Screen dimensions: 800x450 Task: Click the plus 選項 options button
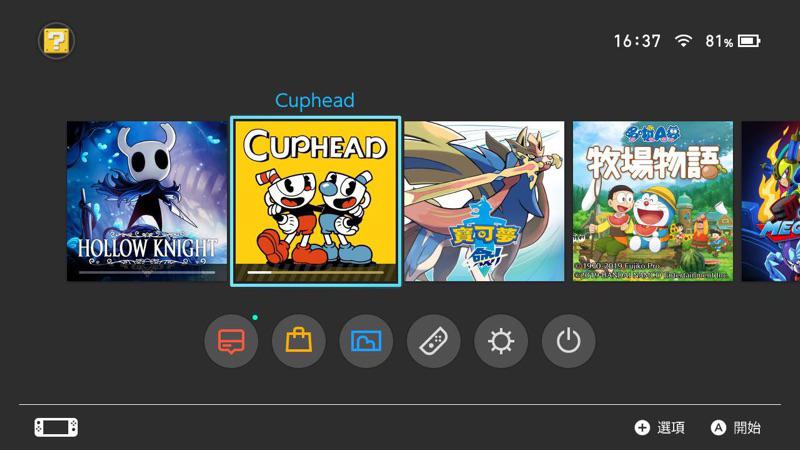pos(659,428)
